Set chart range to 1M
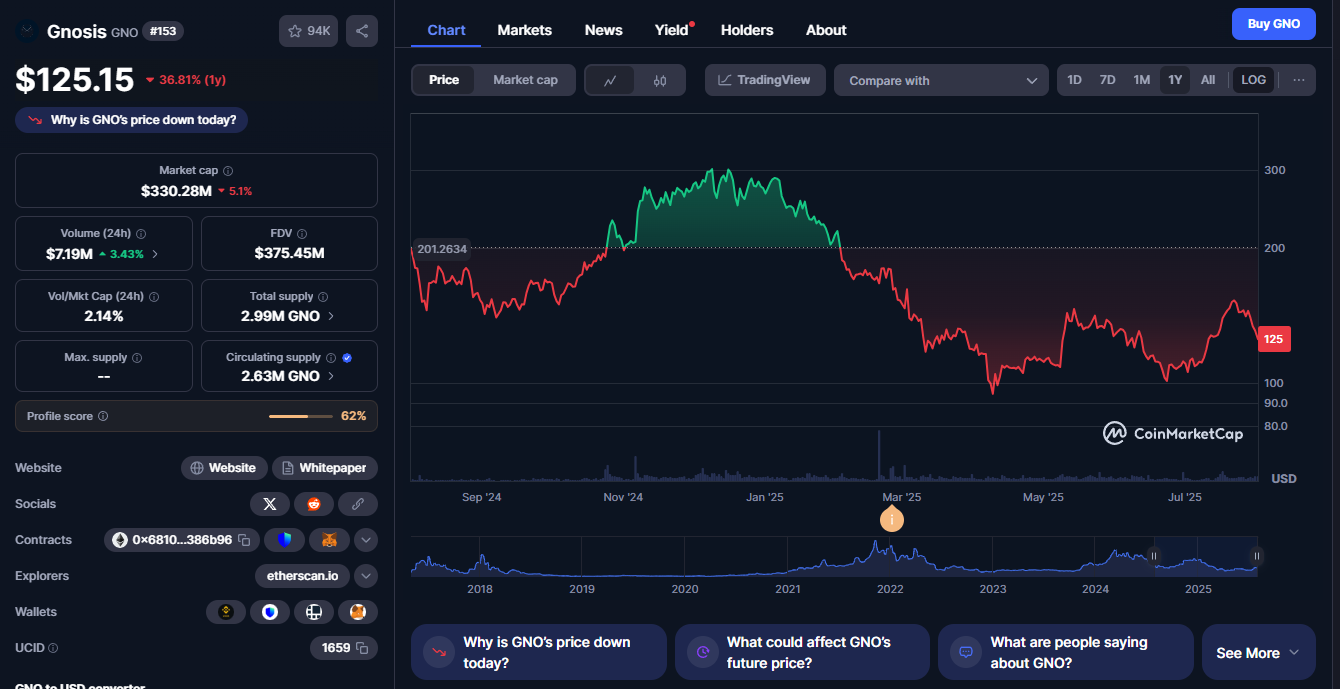 (x=1141, y=80)
